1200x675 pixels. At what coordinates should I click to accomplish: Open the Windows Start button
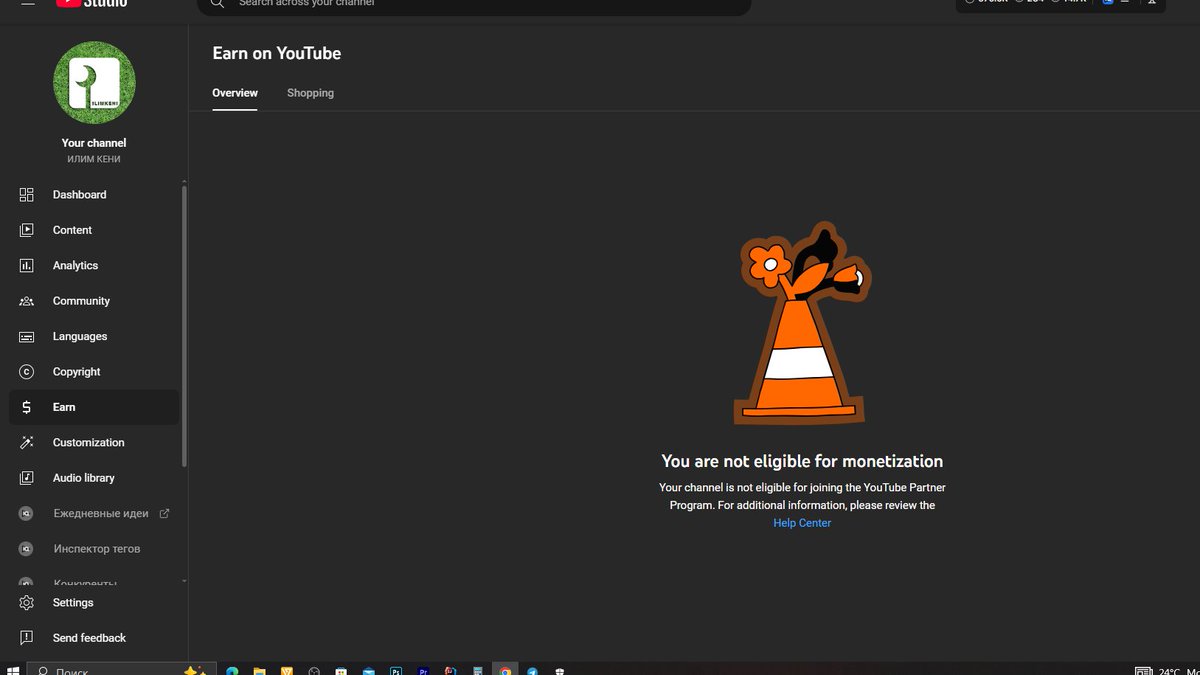13,670
